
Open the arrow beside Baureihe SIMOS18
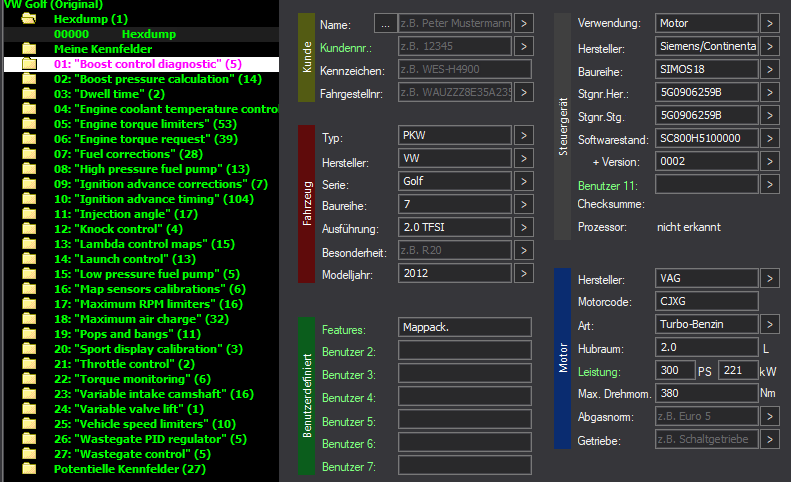coord(770,69)
